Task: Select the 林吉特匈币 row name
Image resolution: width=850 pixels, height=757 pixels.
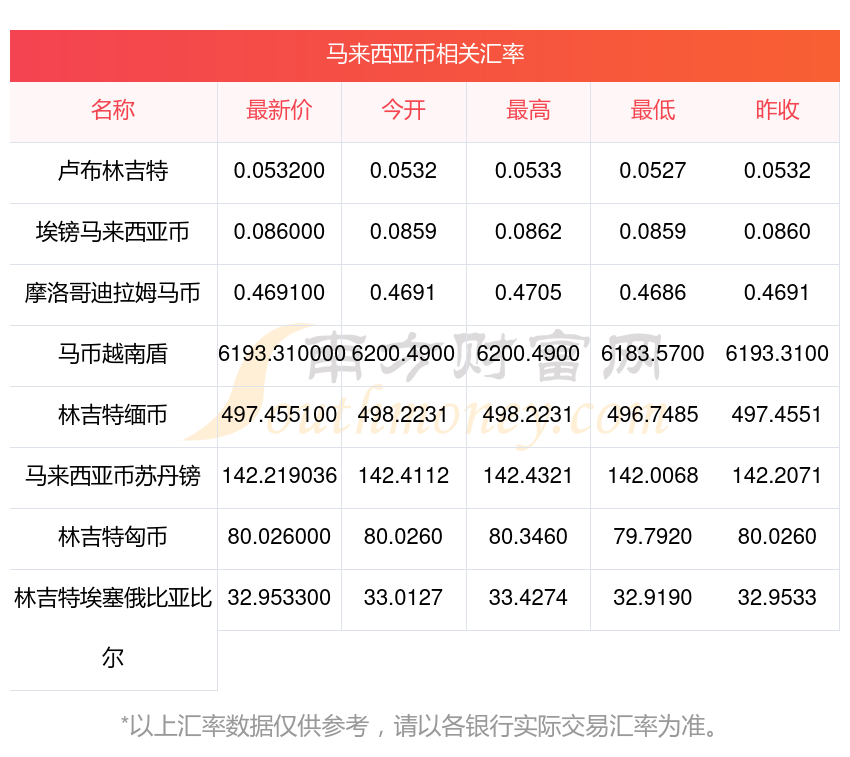Action: click(113, 537)
